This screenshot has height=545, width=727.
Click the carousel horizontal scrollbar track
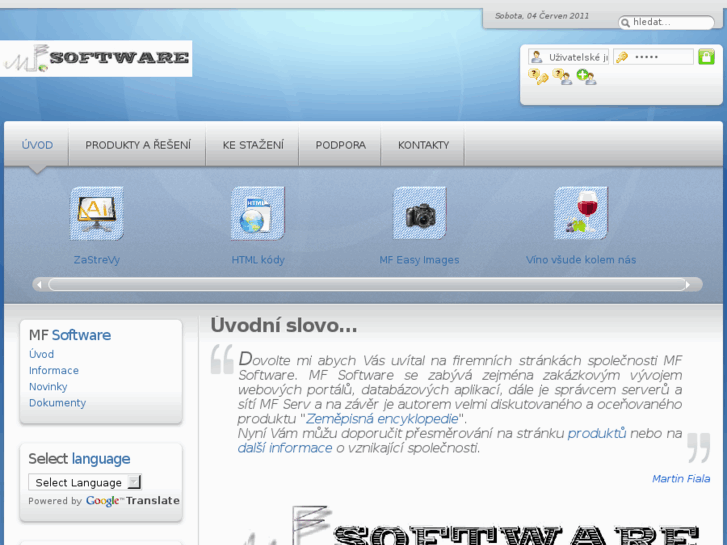pyautogui.click(x=367, y=284)
